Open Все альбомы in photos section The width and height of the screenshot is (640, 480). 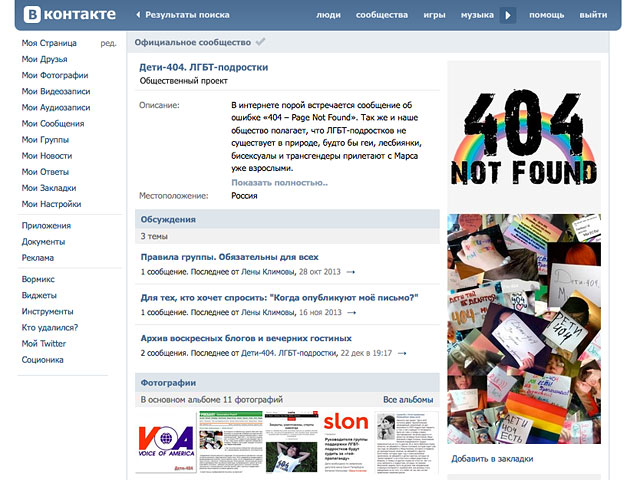point(408,399)
